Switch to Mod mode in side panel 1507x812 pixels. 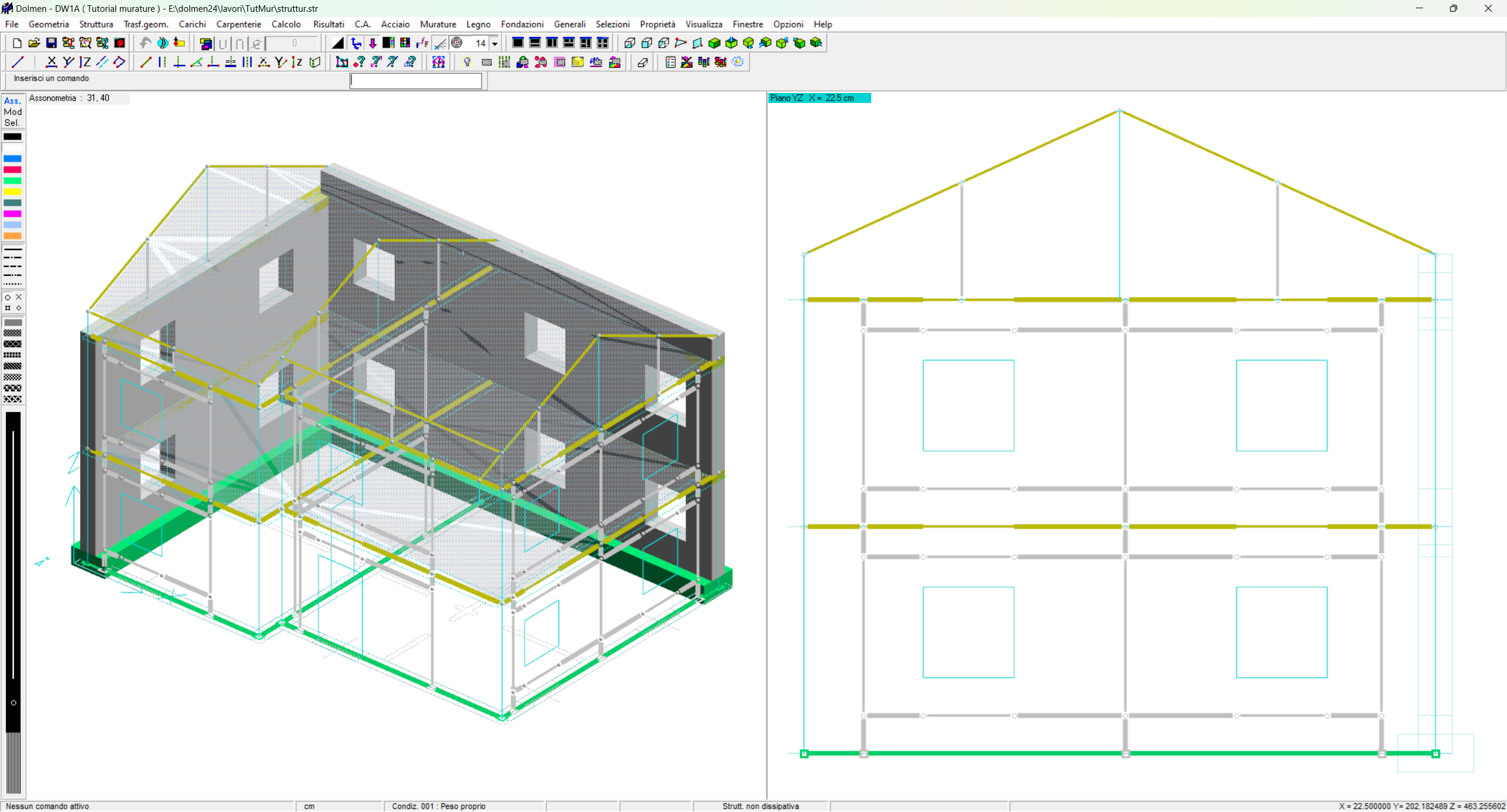(x=12, y=112)
